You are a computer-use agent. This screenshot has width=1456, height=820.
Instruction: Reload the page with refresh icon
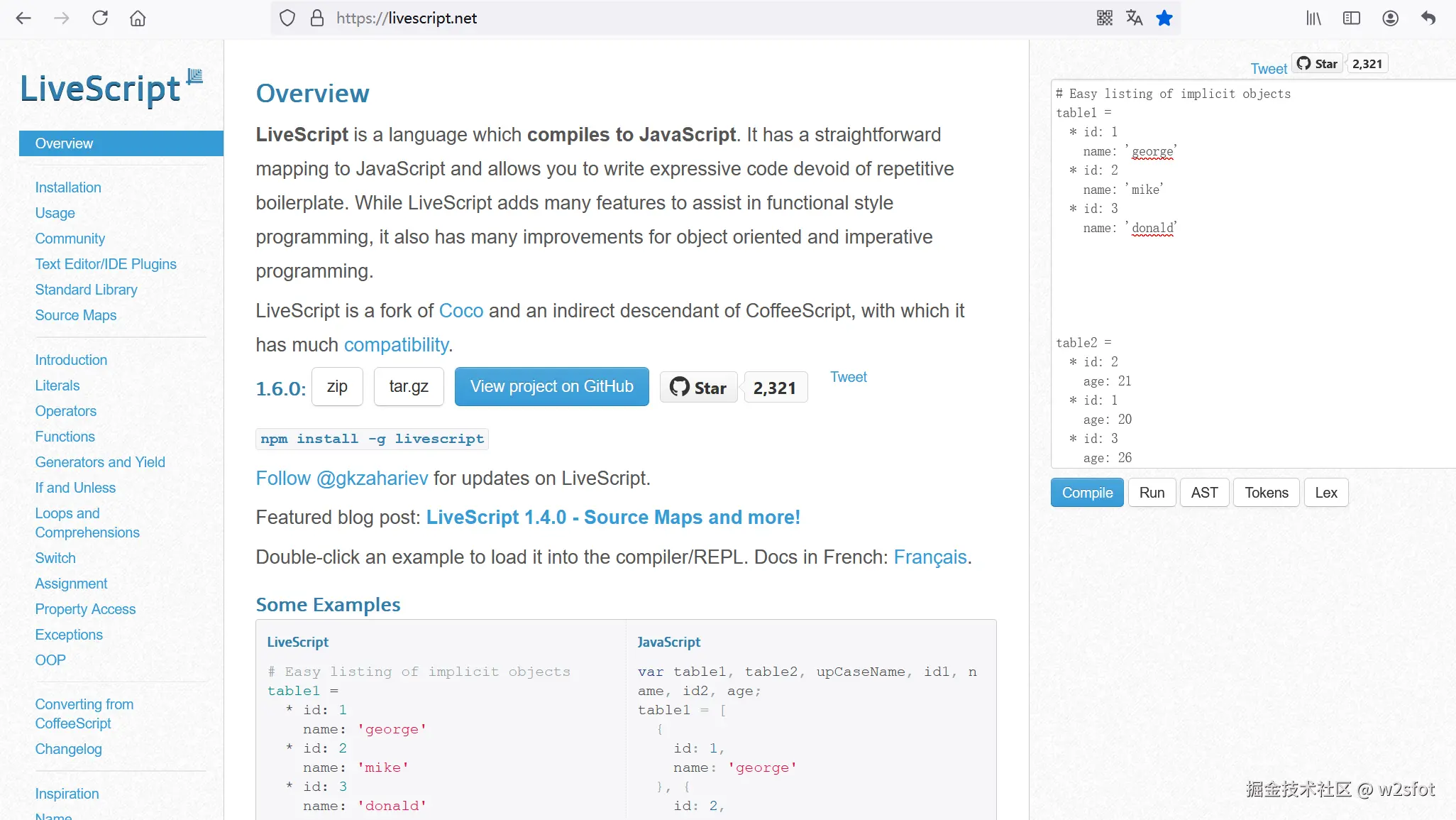point(100,18)
